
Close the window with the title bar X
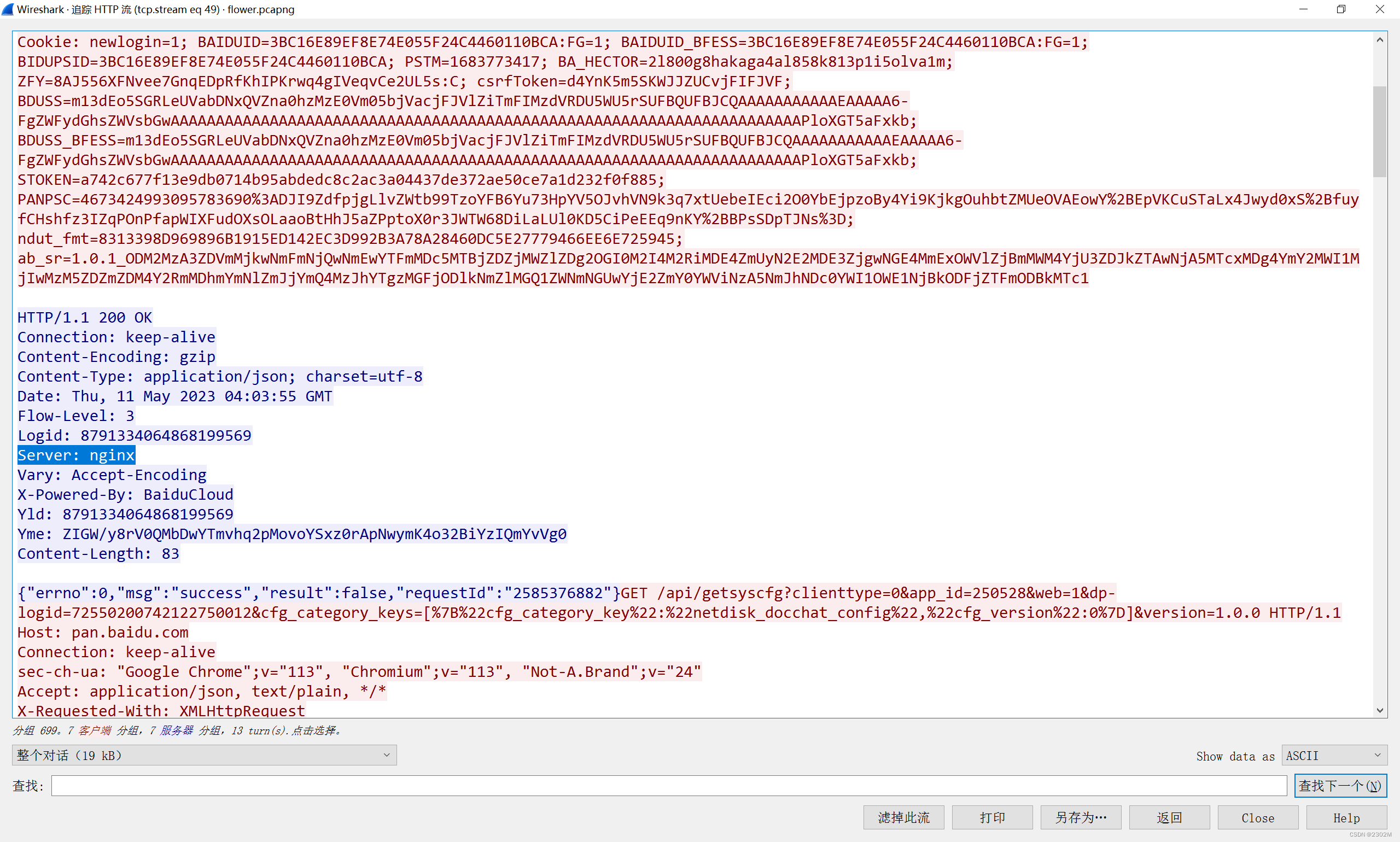(x=1380, y=9)
